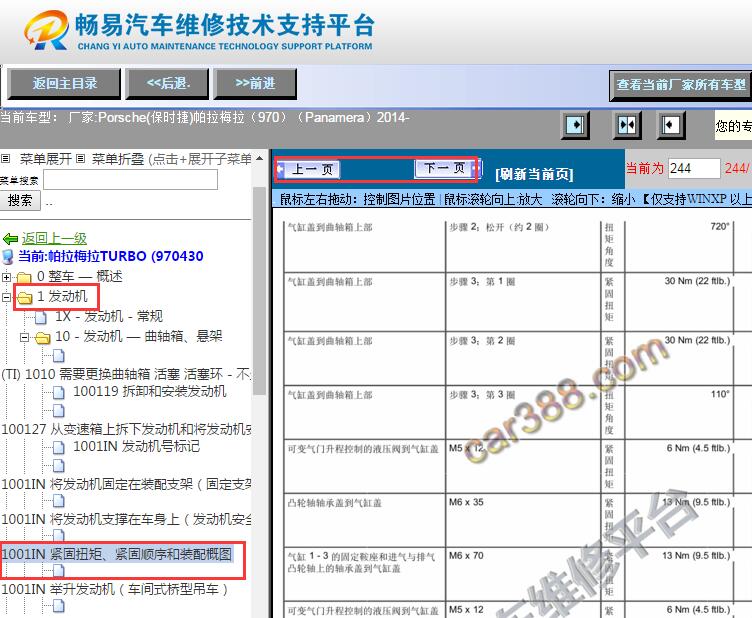
Task: Click the tree scrollbar up arrow
Action: pos(259,158)
